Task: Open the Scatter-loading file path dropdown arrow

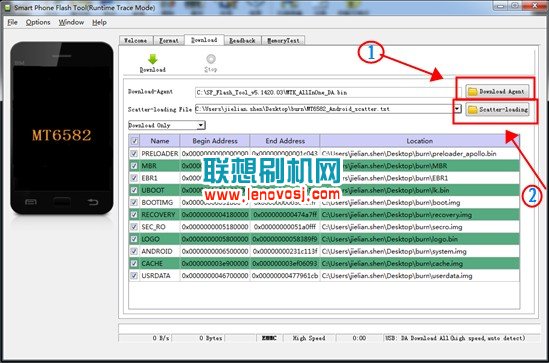Action: pyautogui.click(x=457, y=109)
